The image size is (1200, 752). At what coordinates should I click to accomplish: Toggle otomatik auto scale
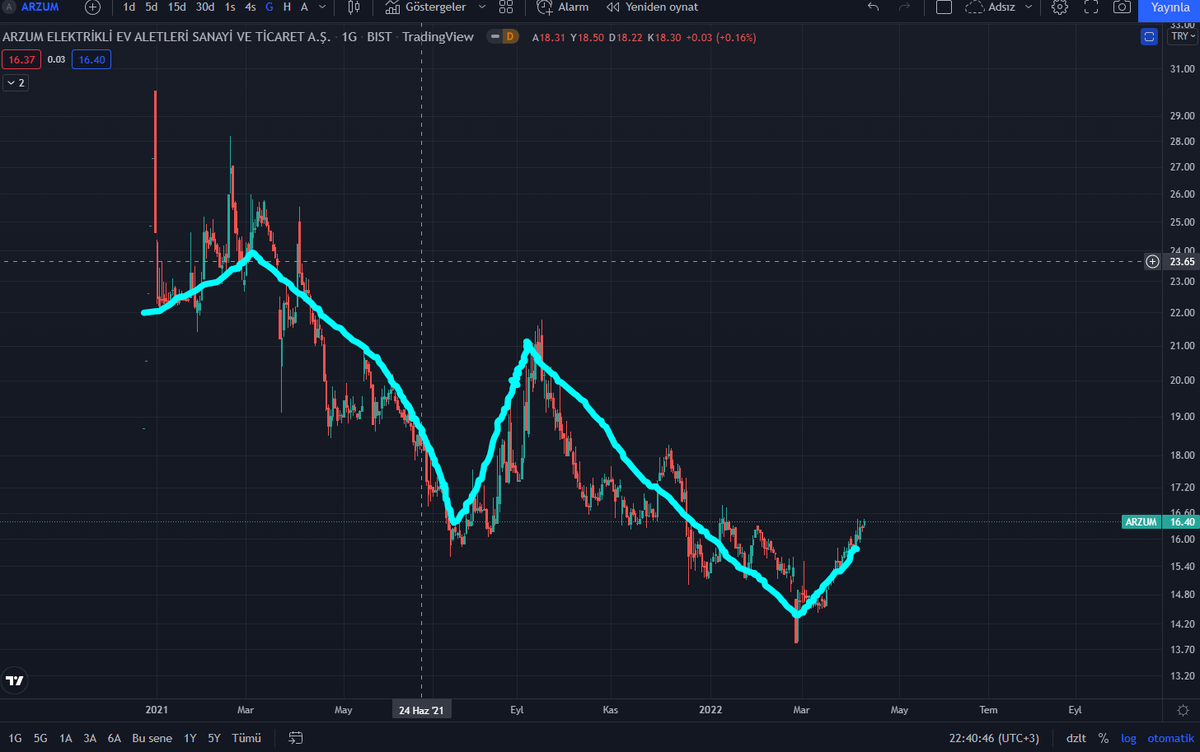click(1169, 738)
